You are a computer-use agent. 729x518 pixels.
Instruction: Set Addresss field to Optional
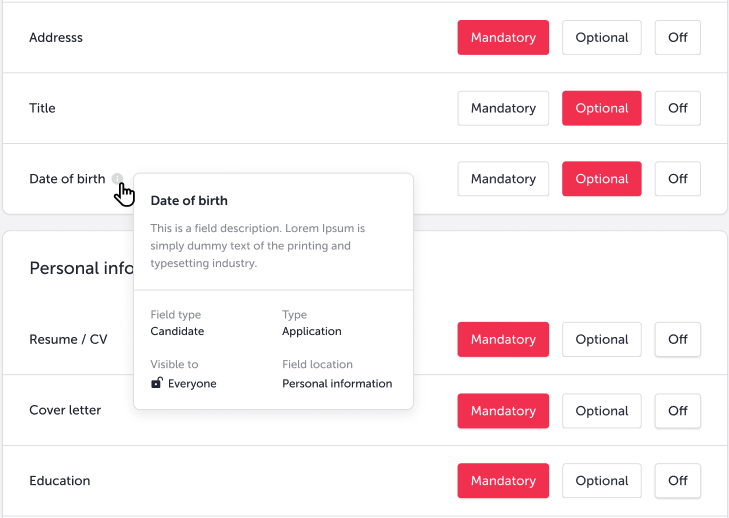[601, 38]
